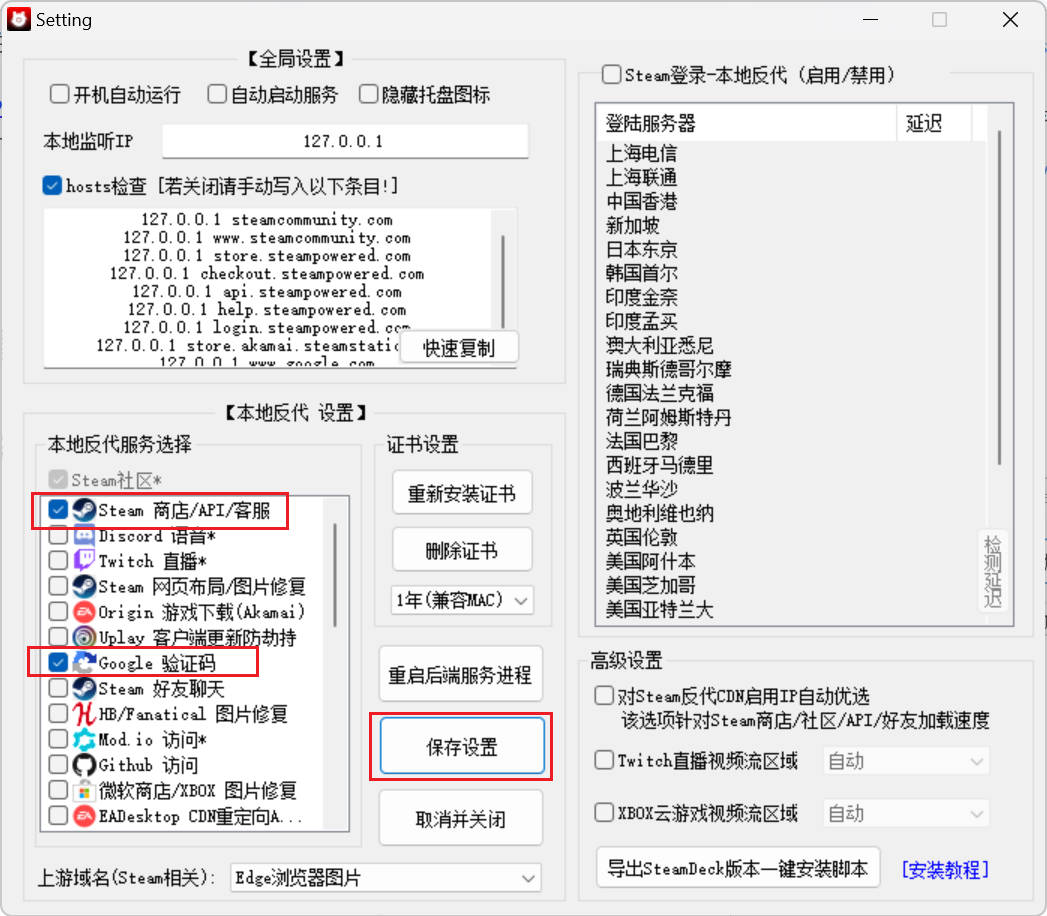The image size is (1047, 916).
Task: Click the 快速复制 button
Action: pos(459,348)
